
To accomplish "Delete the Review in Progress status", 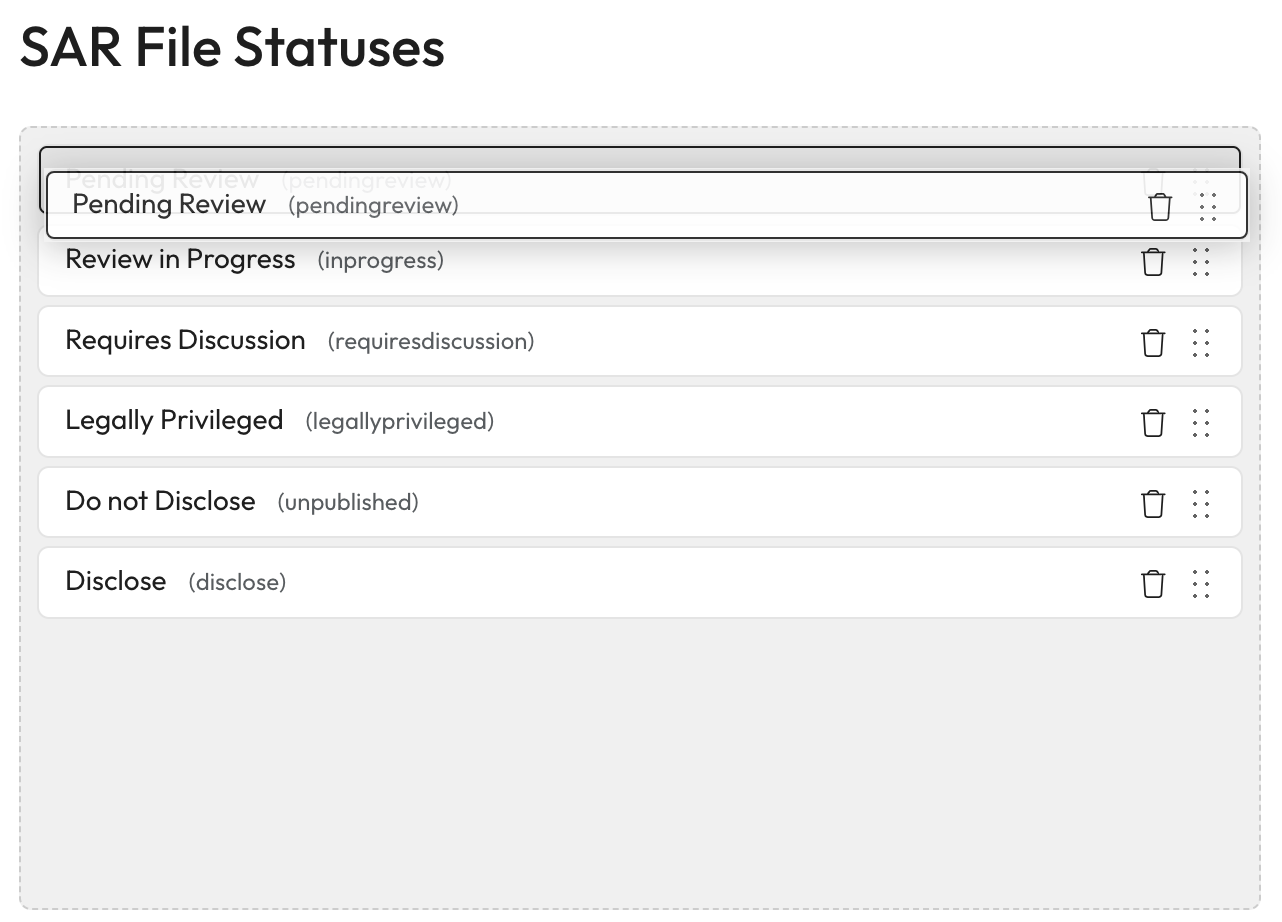I will coord(1153,262).
